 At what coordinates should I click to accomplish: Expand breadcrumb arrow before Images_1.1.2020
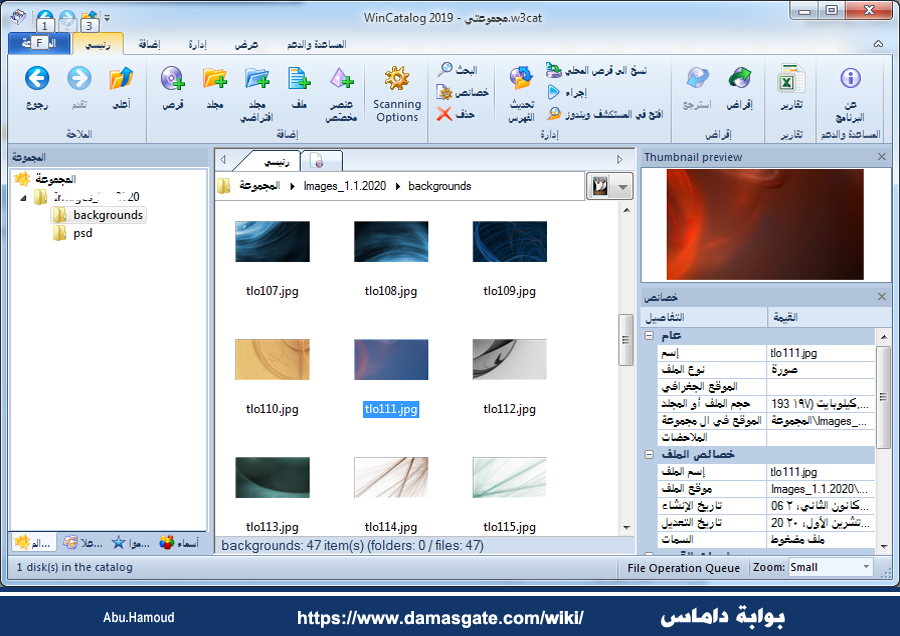point(292,187)
